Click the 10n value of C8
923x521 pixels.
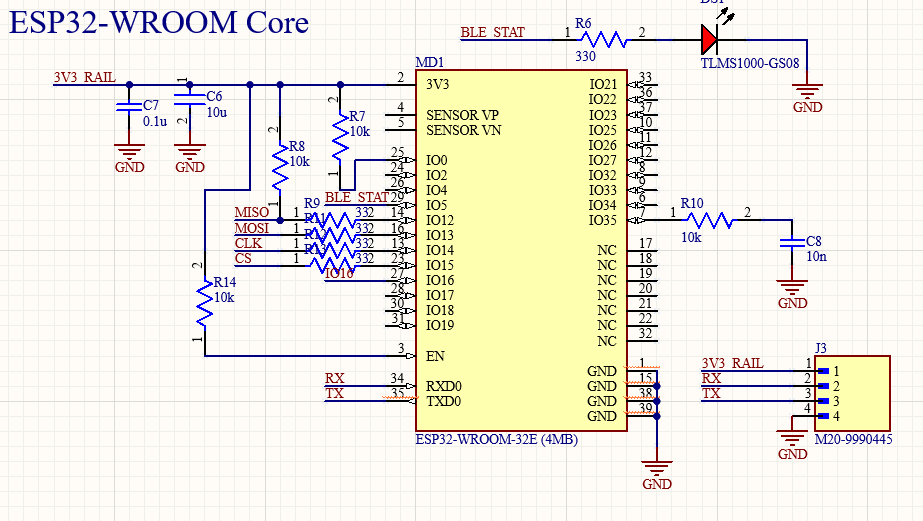tap(816, 257)
